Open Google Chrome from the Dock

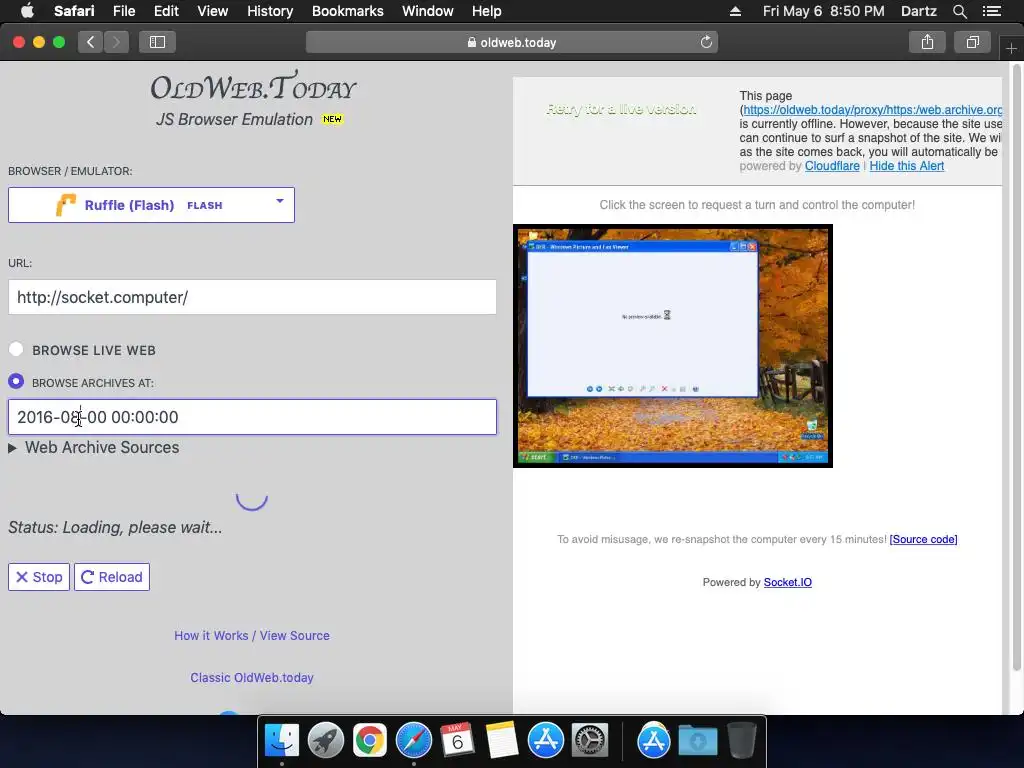coord(370,741)
